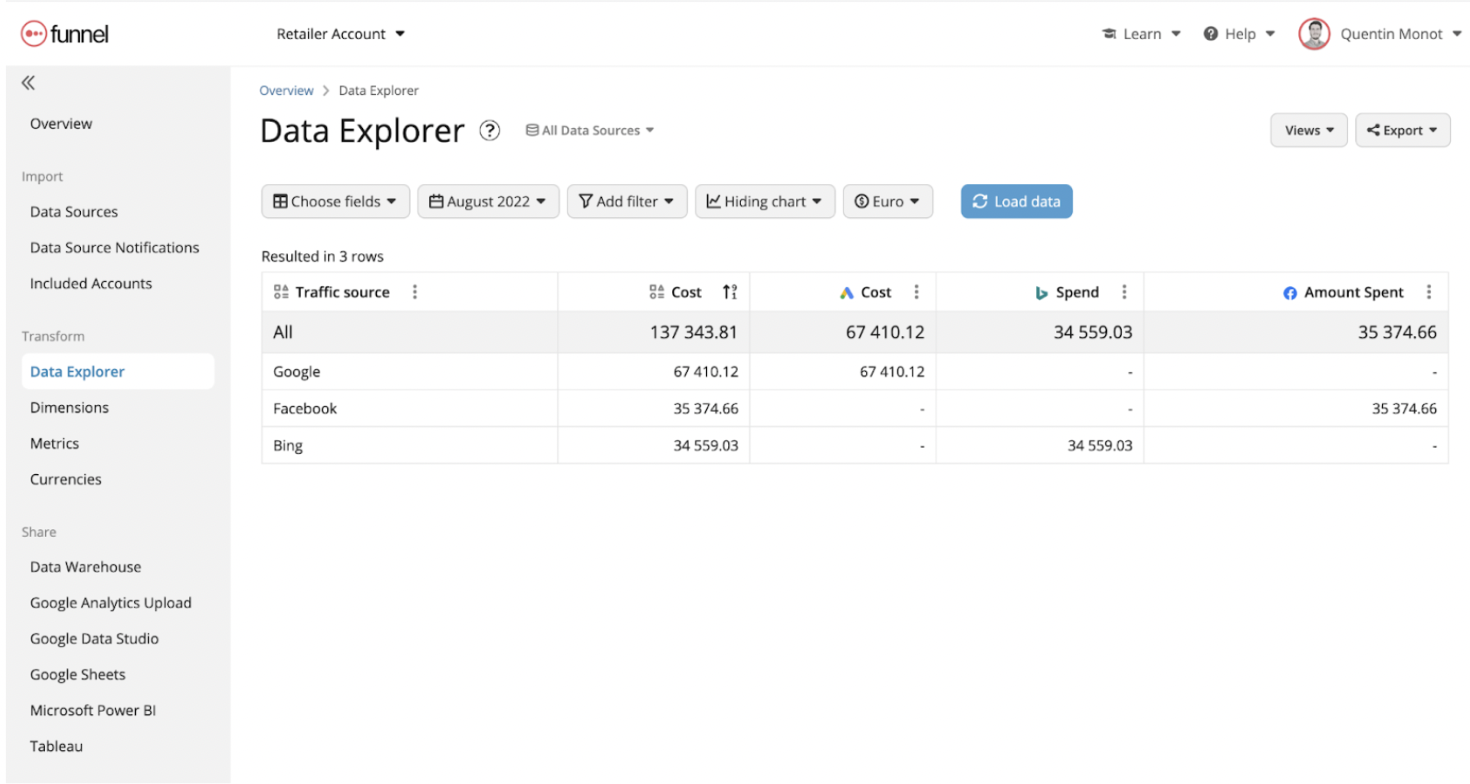The image size is (1470, 784).
Task: Expand the August 2022 date picker
Action: point(488,201)
